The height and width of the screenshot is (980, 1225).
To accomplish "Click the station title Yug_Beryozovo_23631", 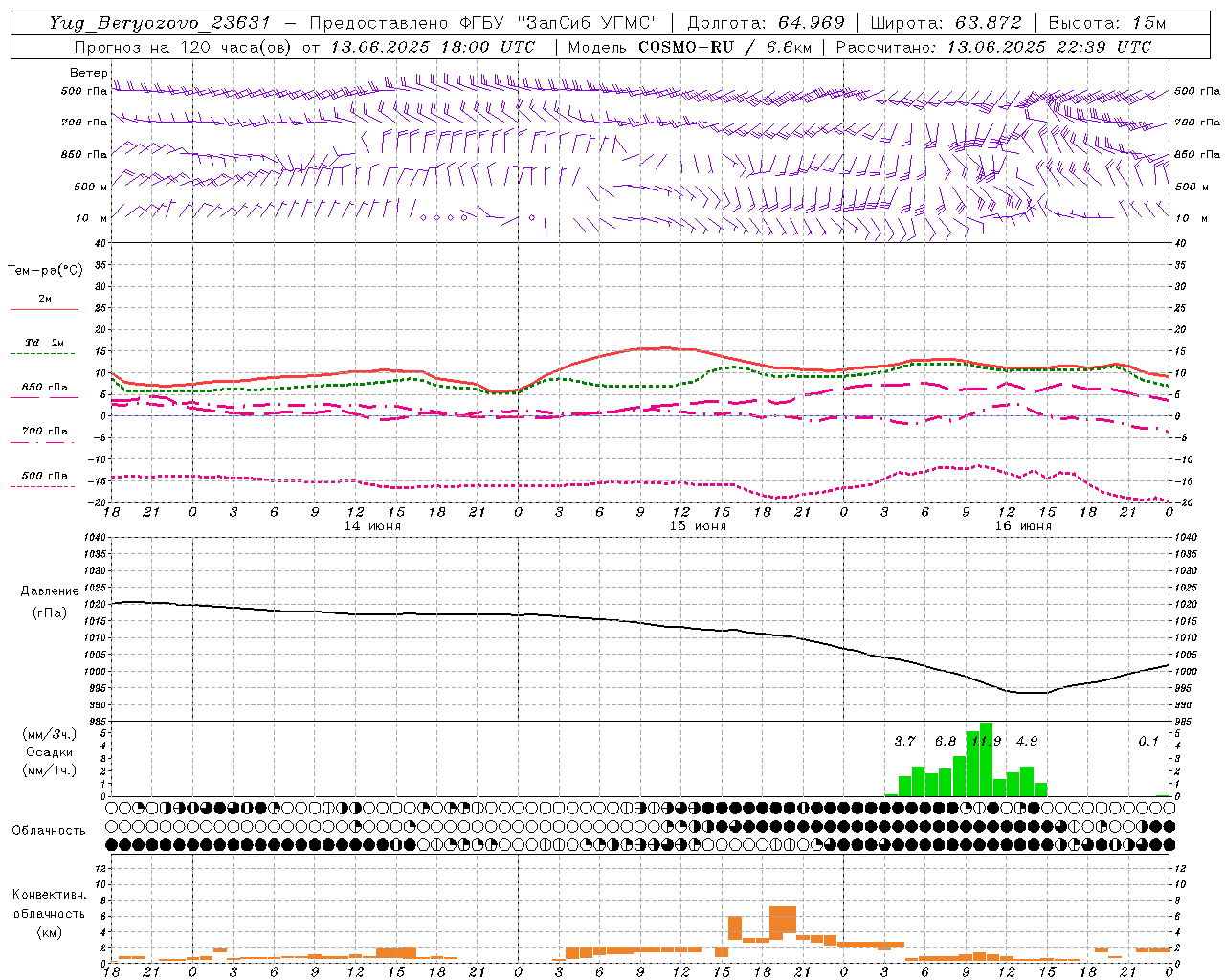I will tap(160, 23).
